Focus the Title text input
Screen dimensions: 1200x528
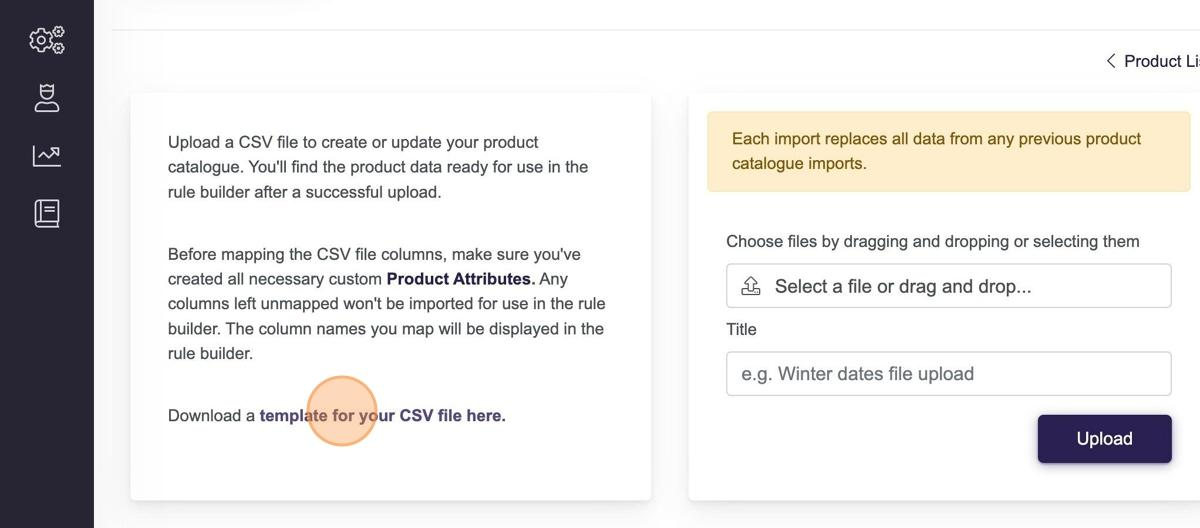click(948, 374)
